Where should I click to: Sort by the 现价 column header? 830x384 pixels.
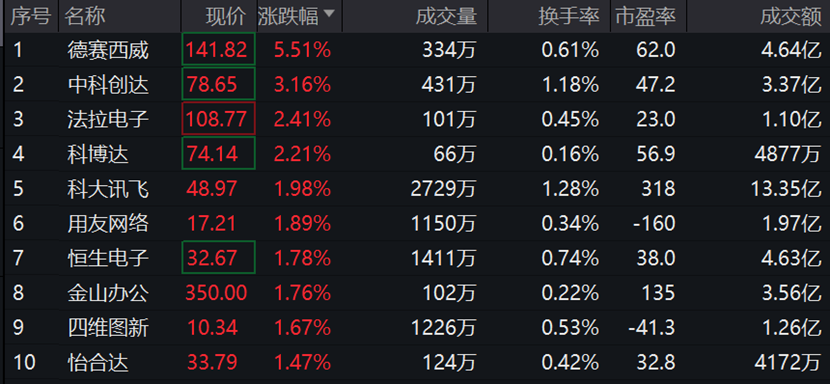(226, 16)
